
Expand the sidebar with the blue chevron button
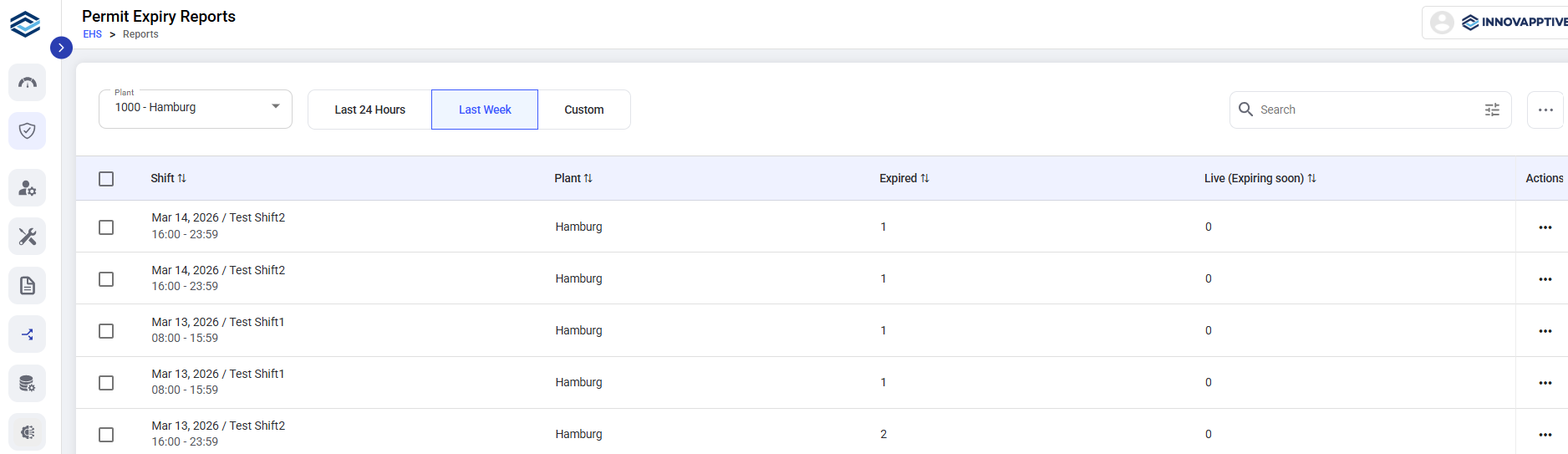(x=61, y=48)
